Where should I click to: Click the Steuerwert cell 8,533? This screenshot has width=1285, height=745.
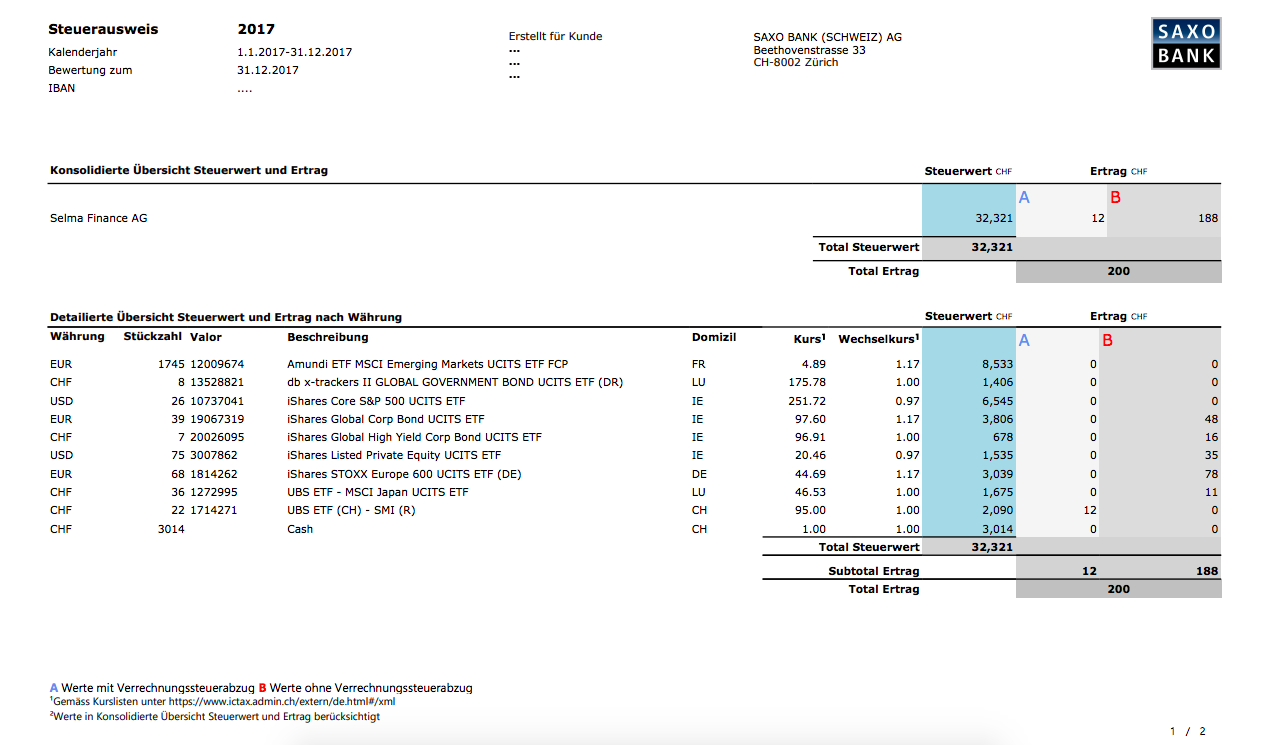pyautogui.click(x=997, y=364)
